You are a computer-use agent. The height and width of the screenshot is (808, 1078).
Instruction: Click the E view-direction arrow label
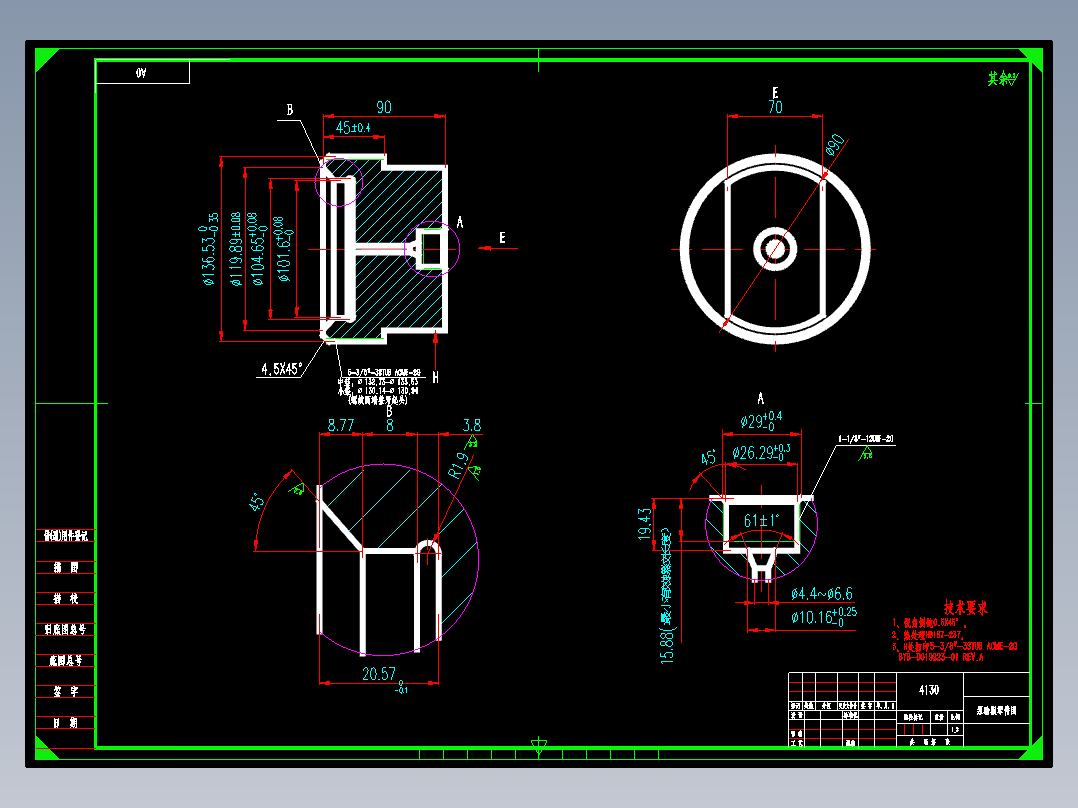(x=503, y=237)
